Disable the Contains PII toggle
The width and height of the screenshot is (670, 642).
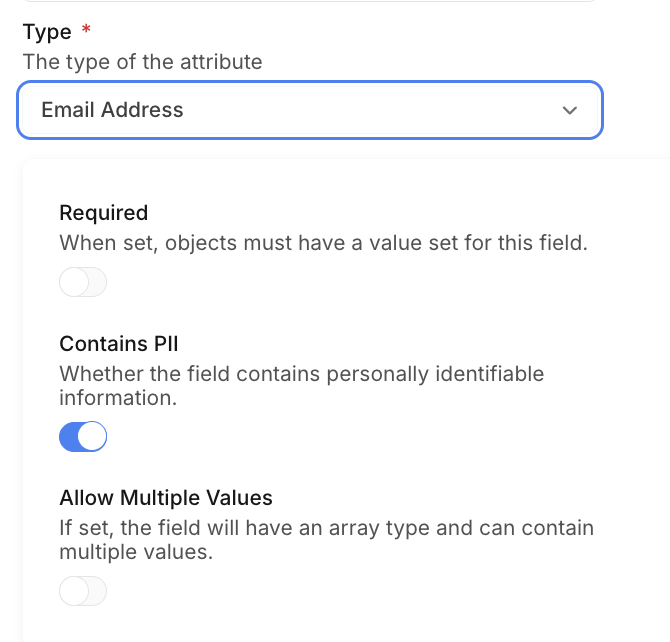83,437
